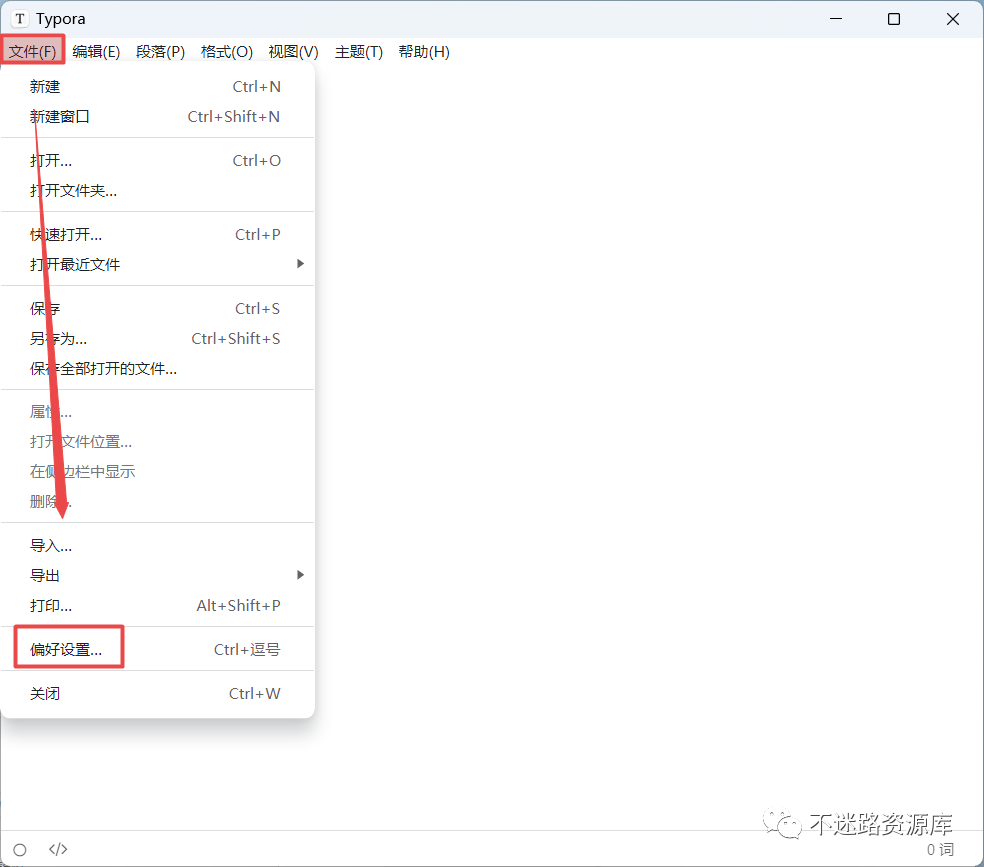The image size is (984, 867).
Task: Open the 段落(P) menu
Action: (x=161, y=51)
